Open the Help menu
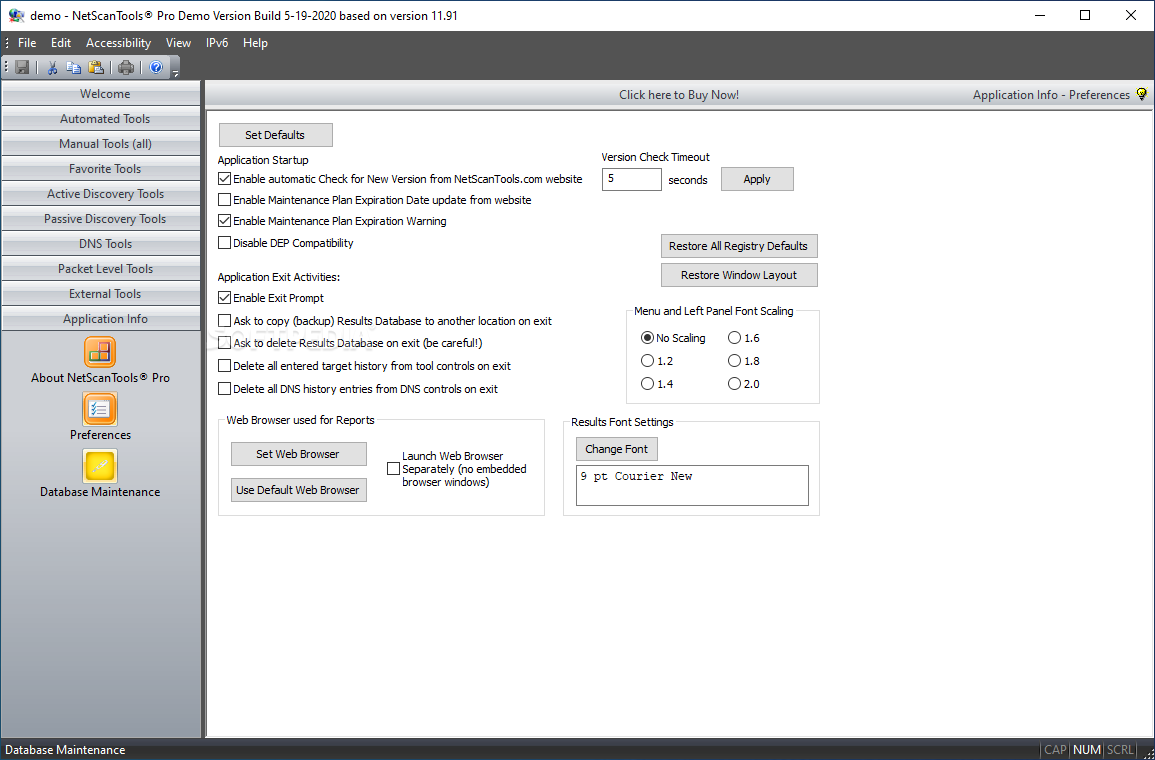 coord(256,43)
